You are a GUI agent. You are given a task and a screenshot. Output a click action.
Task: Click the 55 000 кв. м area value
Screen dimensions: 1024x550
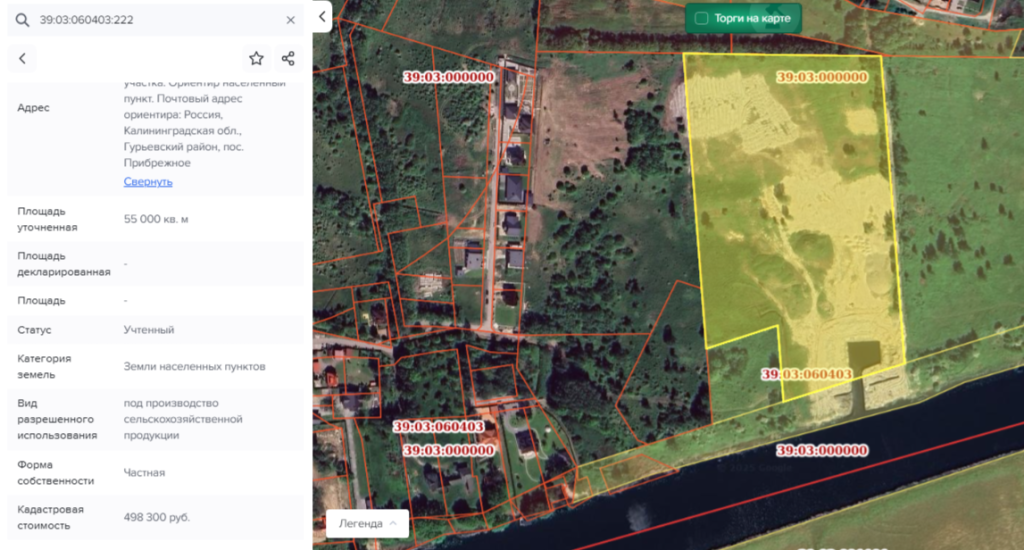pyautogui.click(x=156, y=219)
